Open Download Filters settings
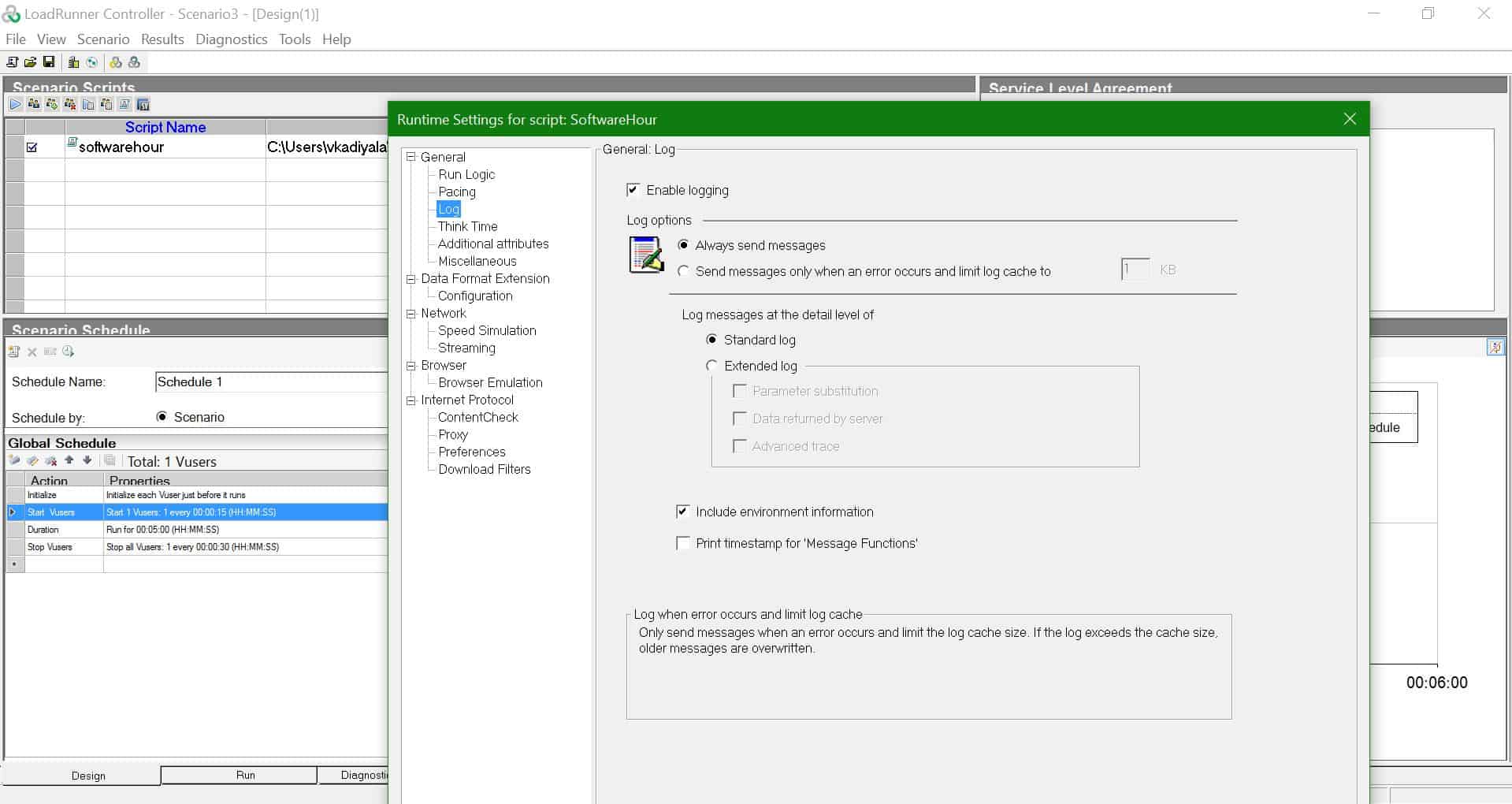The image size is (1512, 804). [485, 469]
